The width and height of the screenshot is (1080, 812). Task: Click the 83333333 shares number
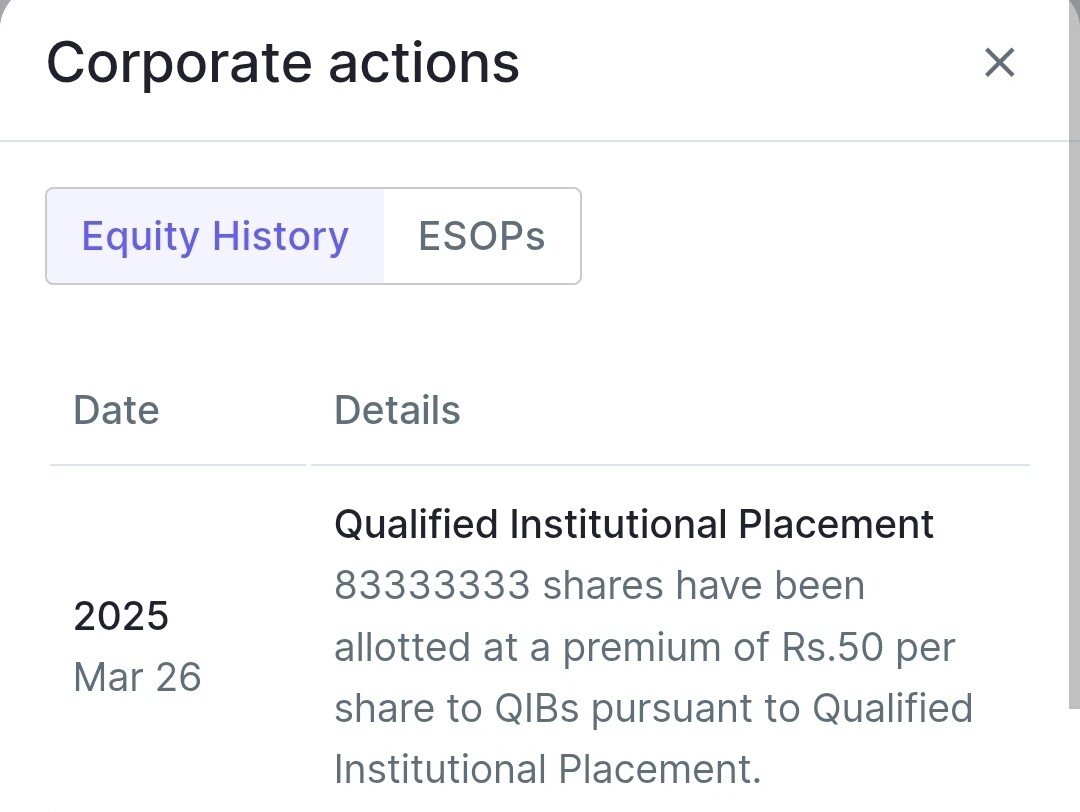point(432,585)
